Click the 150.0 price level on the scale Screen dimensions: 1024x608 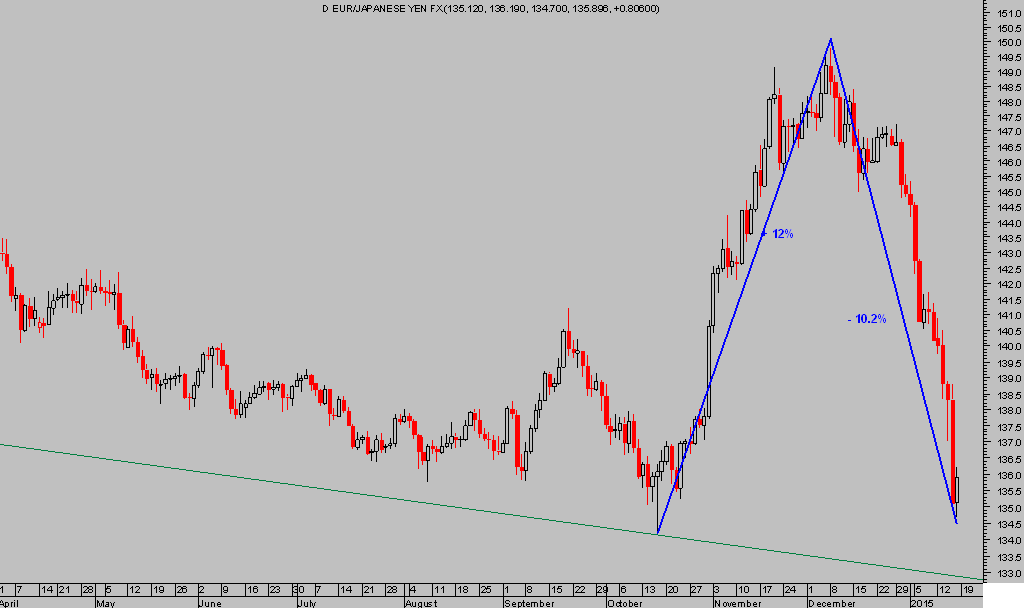(1007, 43)
